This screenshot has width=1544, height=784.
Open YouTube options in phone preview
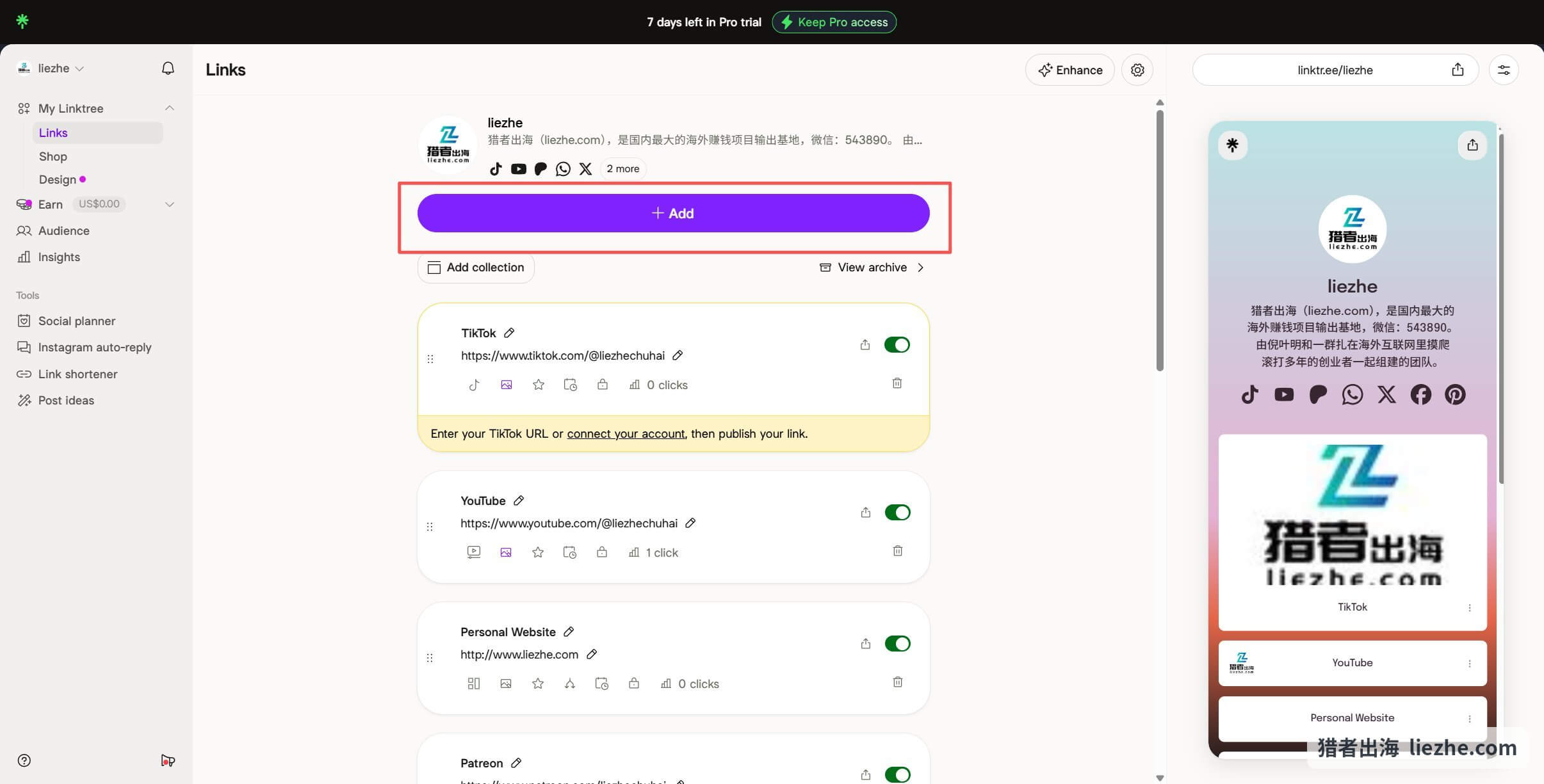[x=1470, y=664]
